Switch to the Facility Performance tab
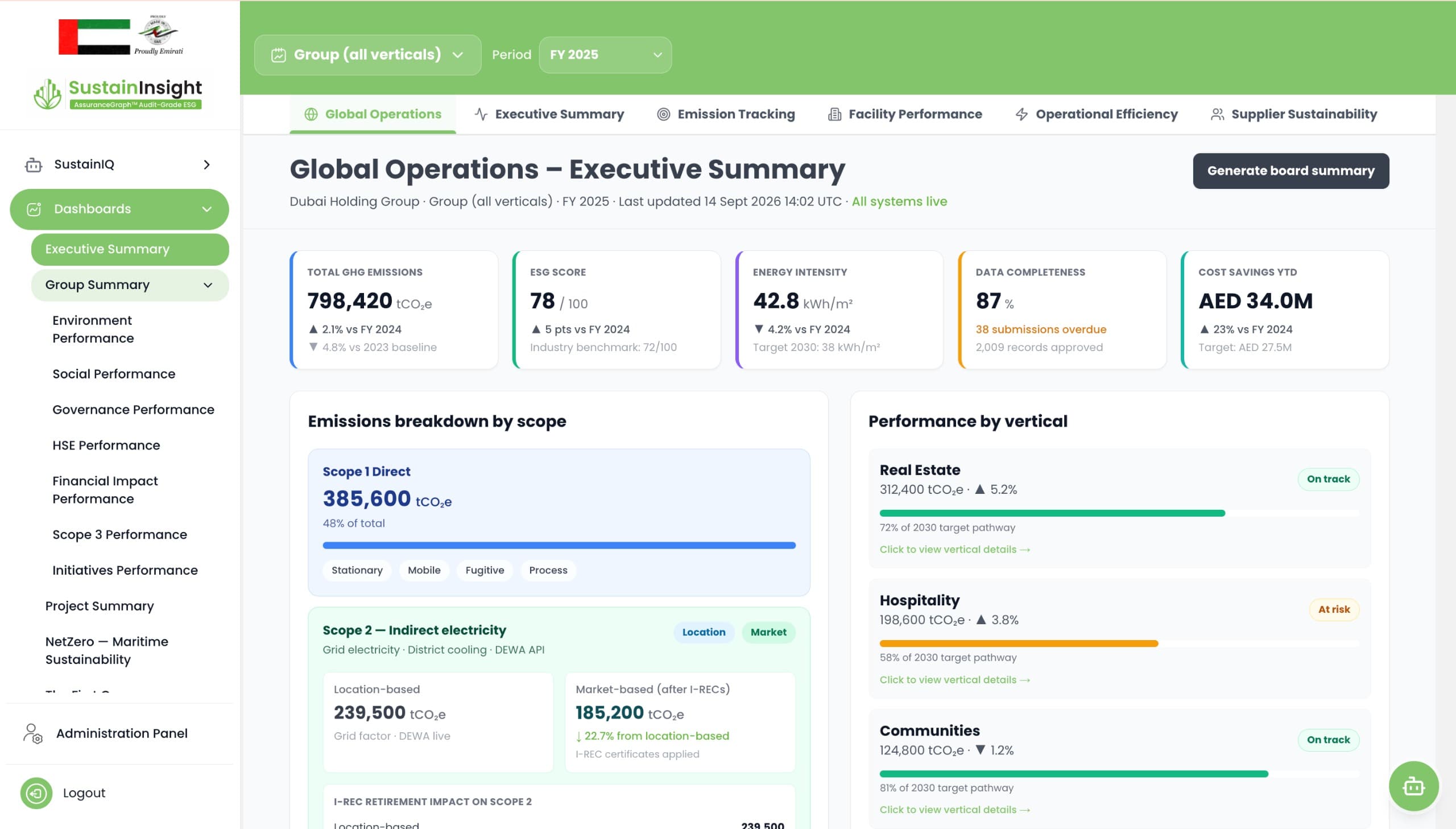Screen dimensions: 1456x829 point(905,114)
